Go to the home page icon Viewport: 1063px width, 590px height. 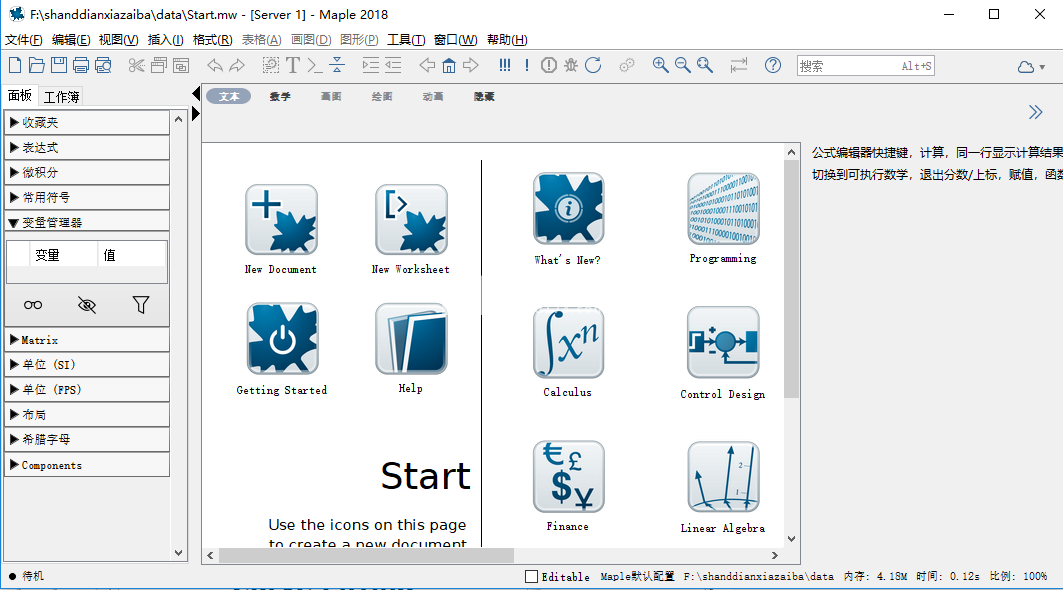(449, 65)
